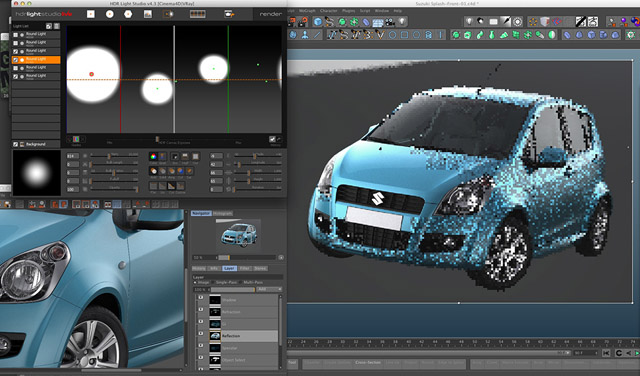Select the Background row in Light List

click(36, 144)
